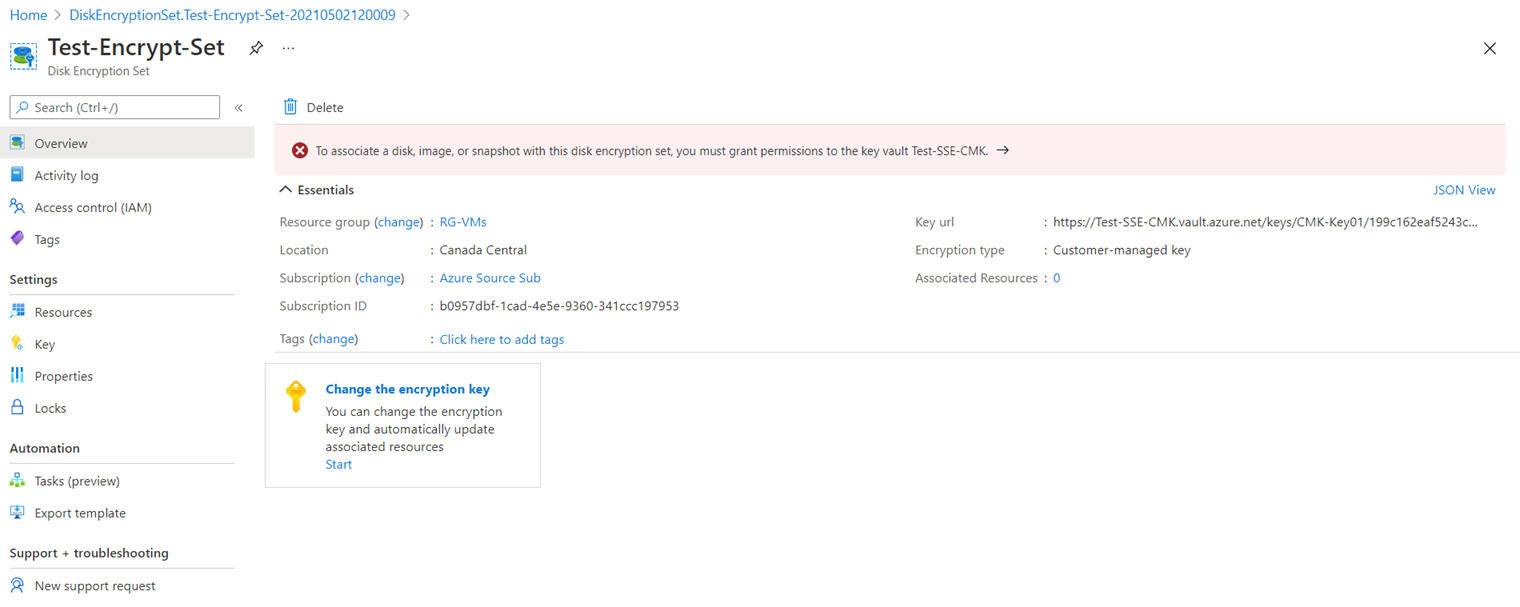Click the Delete button
Viewport: 1520px width, 607px height.
coord(313,107)
